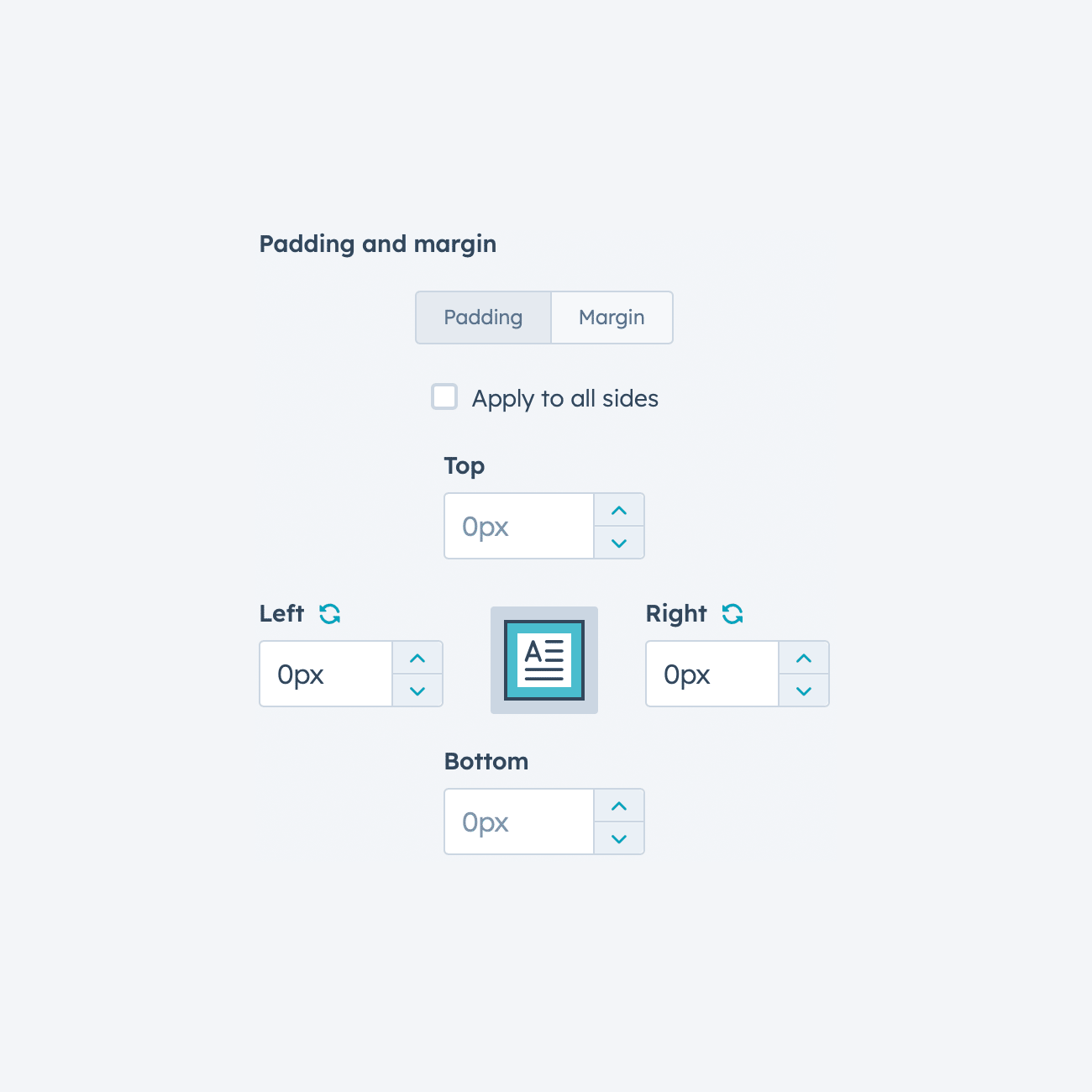
Task: Reset the Right padding value icon
Action: pos(732,614)
